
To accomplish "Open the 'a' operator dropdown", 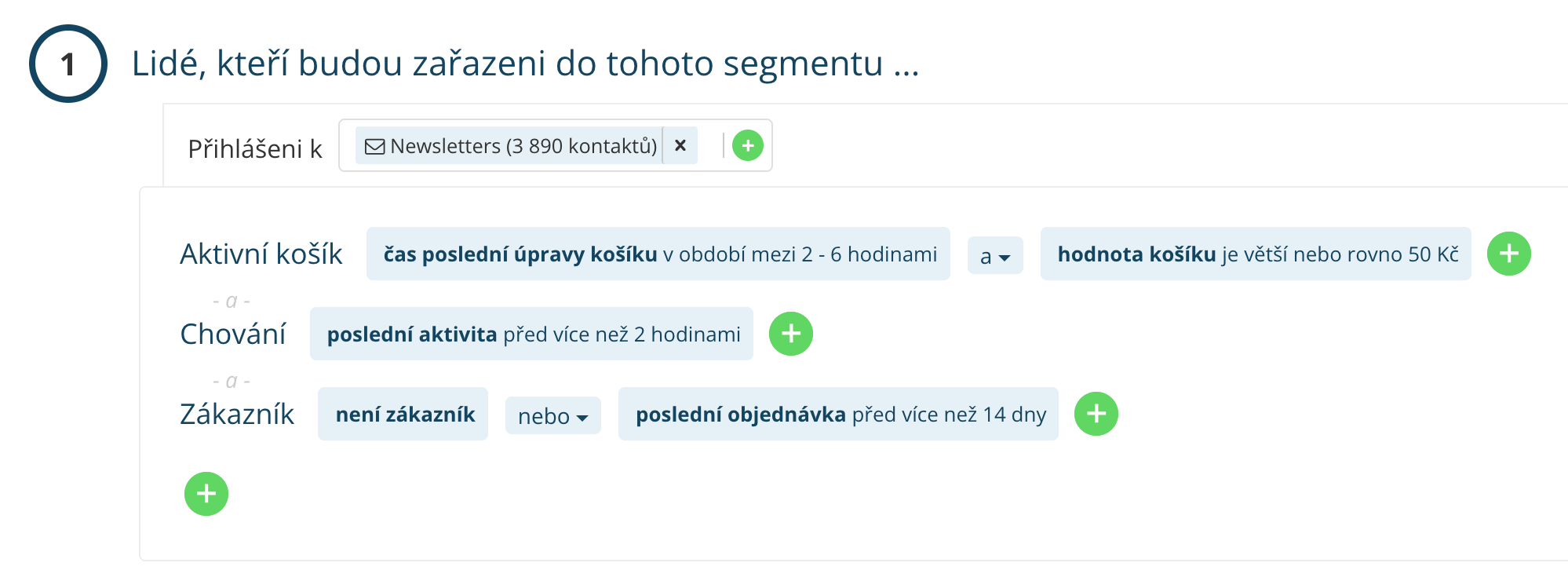I will click(994, 255).
